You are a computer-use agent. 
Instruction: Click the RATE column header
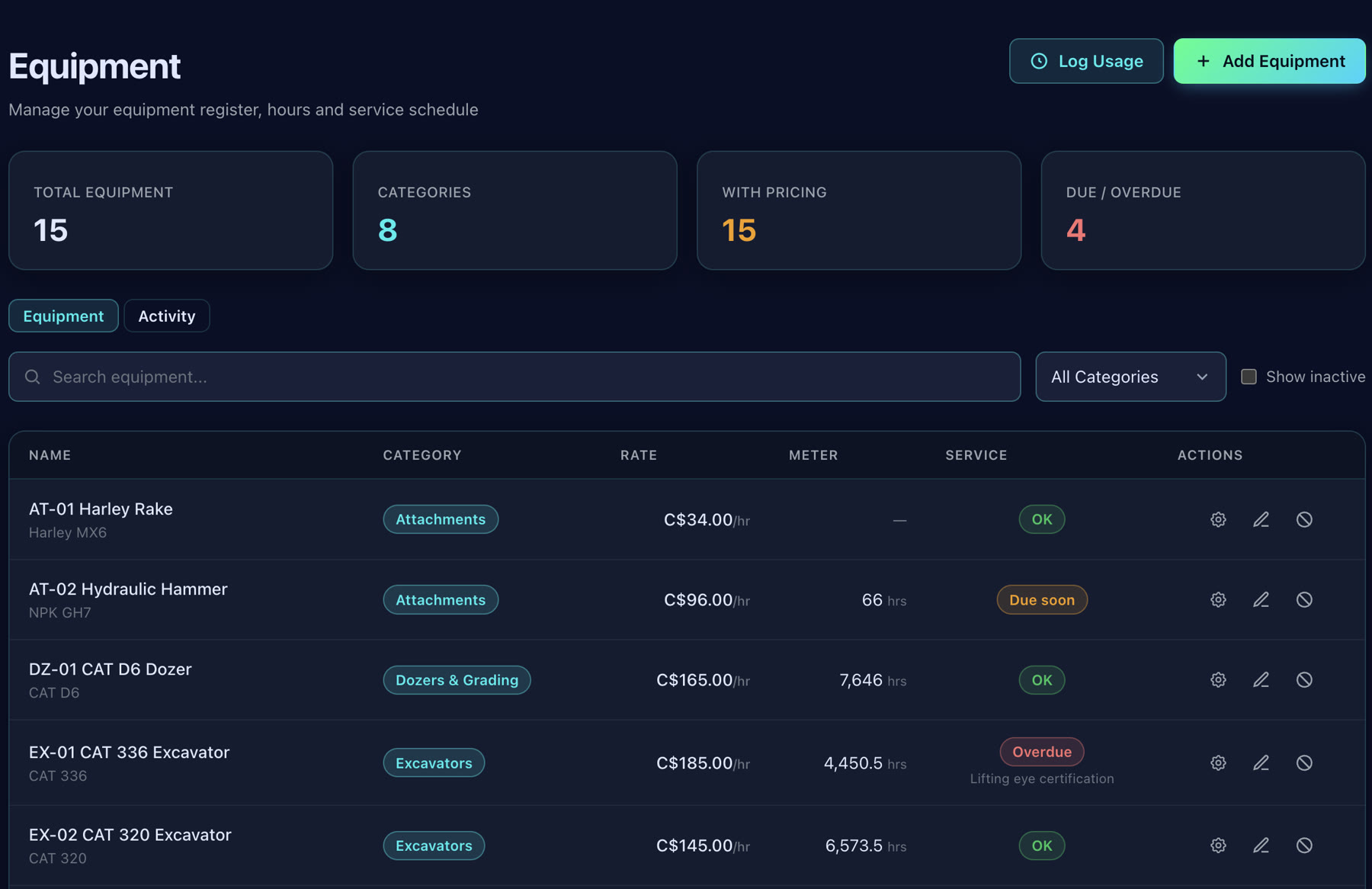click(x=639, y=455)
